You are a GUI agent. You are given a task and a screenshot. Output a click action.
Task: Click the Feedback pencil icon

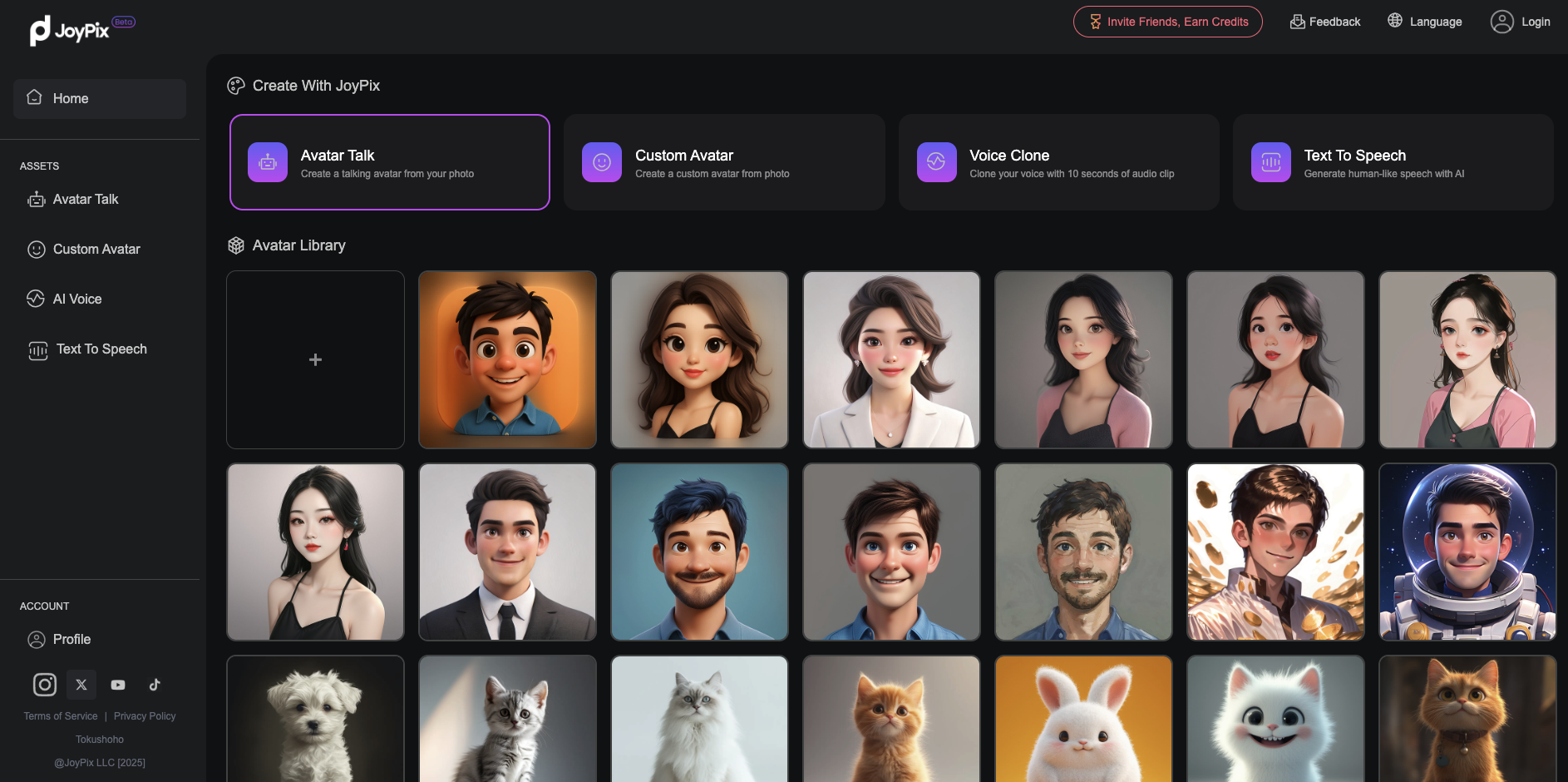point(1297,22)
